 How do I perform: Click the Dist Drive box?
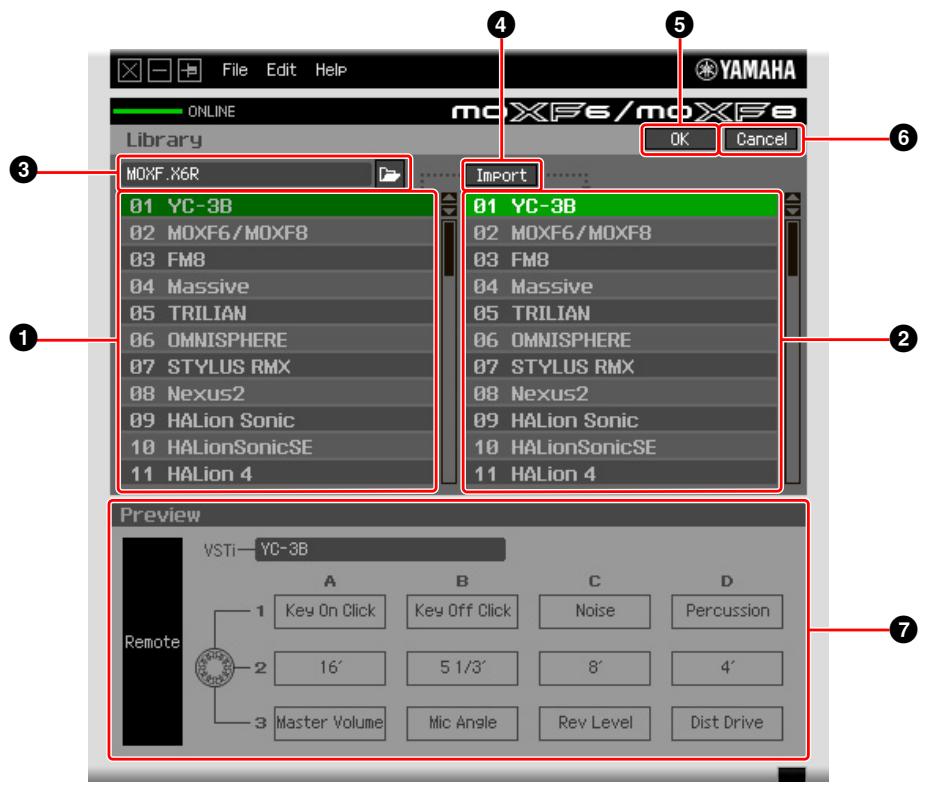(727, 723)
